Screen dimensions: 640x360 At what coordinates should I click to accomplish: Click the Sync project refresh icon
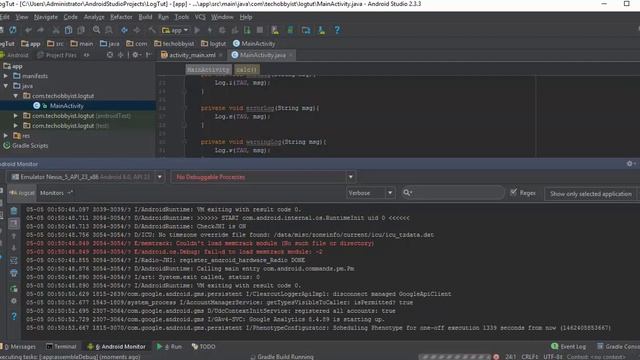pyautogui.click(x=13, y=30)
